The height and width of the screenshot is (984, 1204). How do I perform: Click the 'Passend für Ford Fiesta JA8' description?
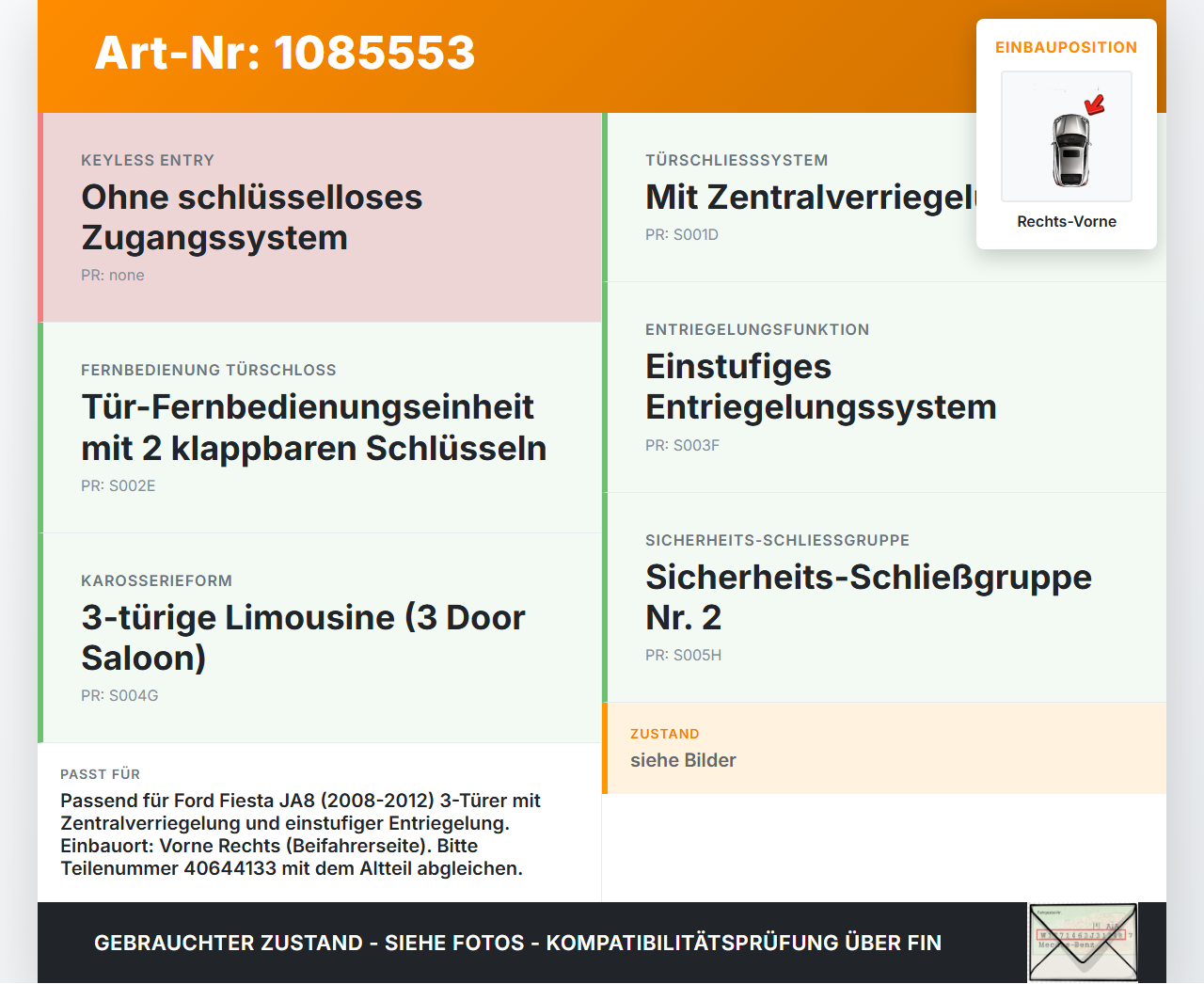(300, 834)
